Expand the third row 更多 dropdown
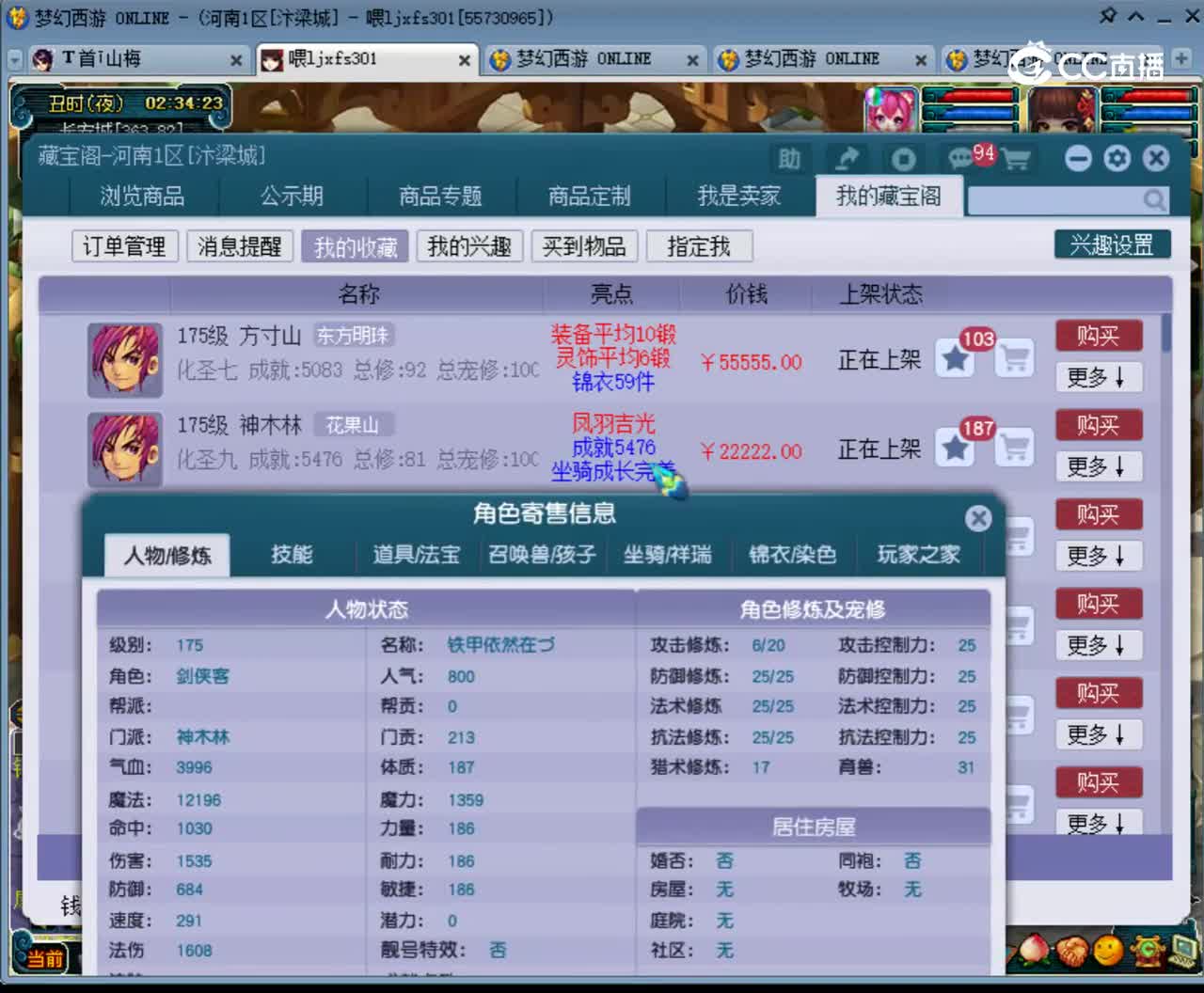 pos(1099,556)
